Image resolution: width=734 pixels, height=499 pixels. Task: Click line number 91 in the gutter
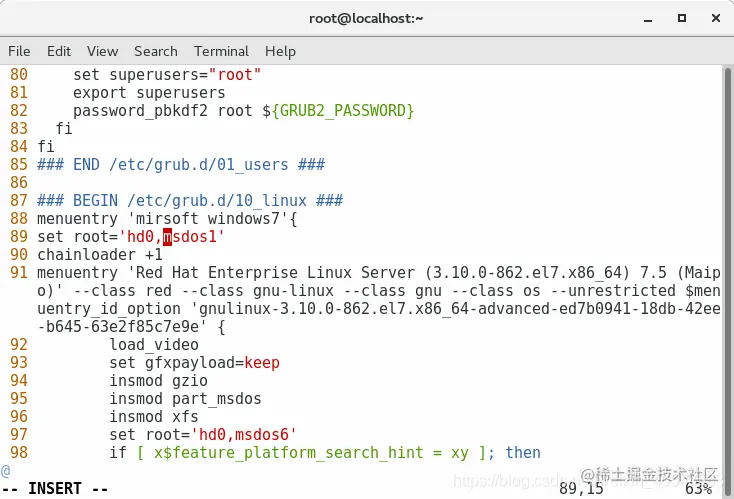click(x=19, y=272)
